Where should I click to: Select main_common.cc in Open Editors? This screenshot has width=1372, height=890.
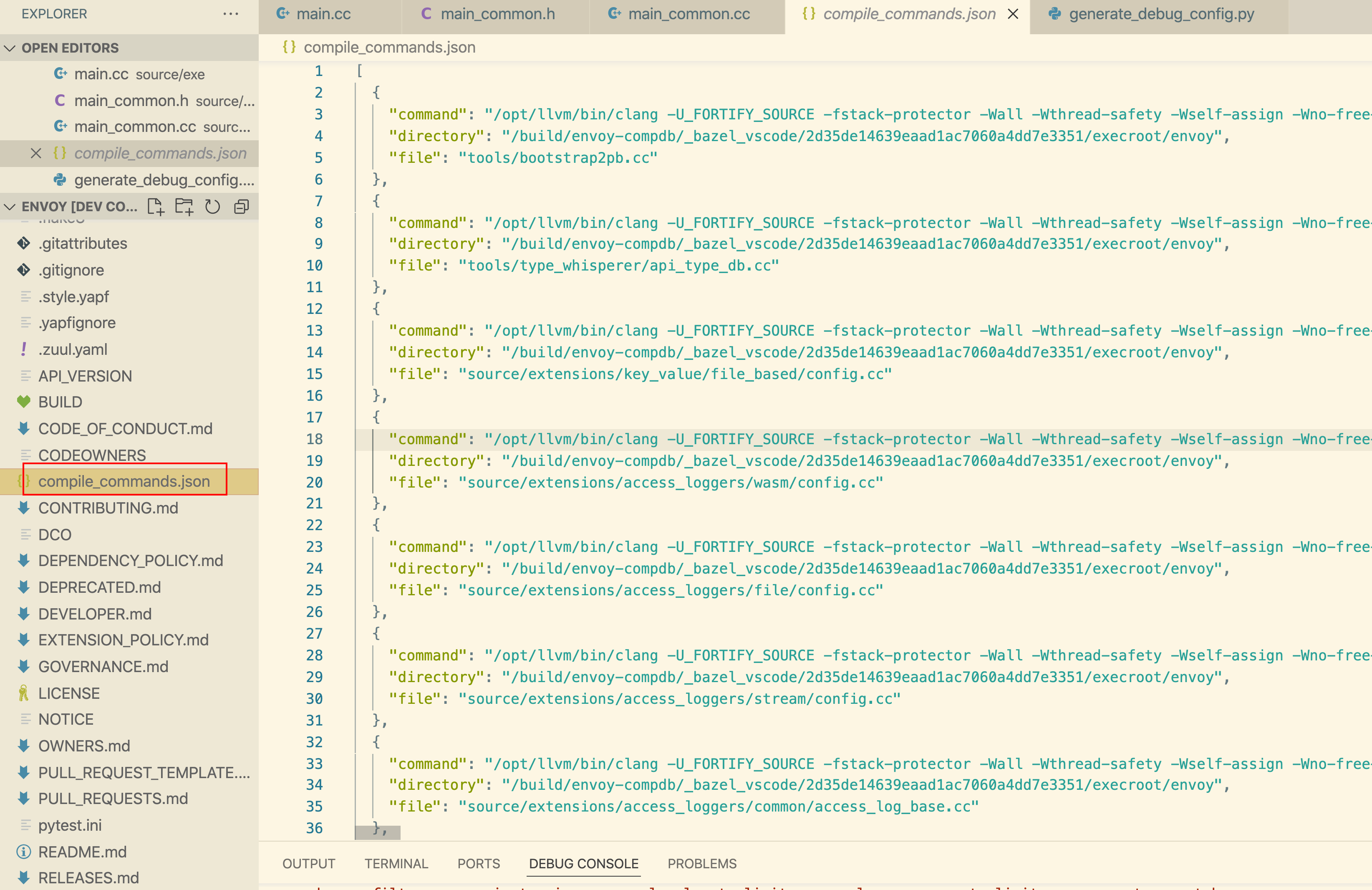pyautogui.click(x=135, y=127)
